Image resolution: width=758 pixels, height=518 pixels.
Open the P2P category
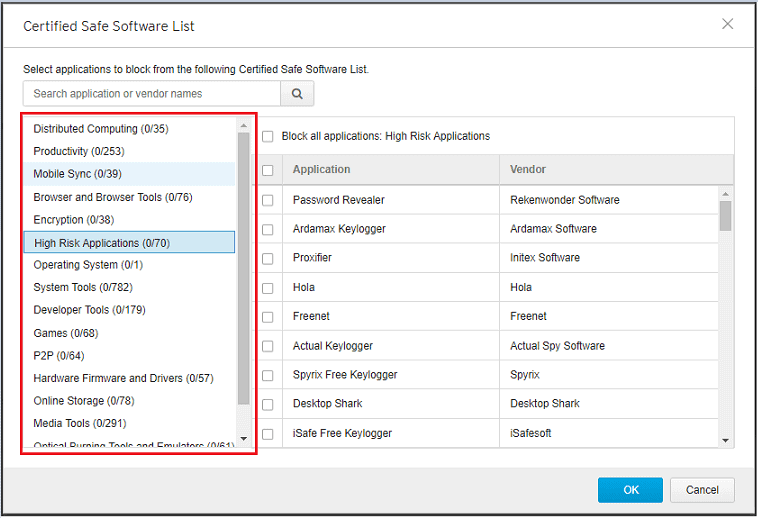click(x=59, y=356)
